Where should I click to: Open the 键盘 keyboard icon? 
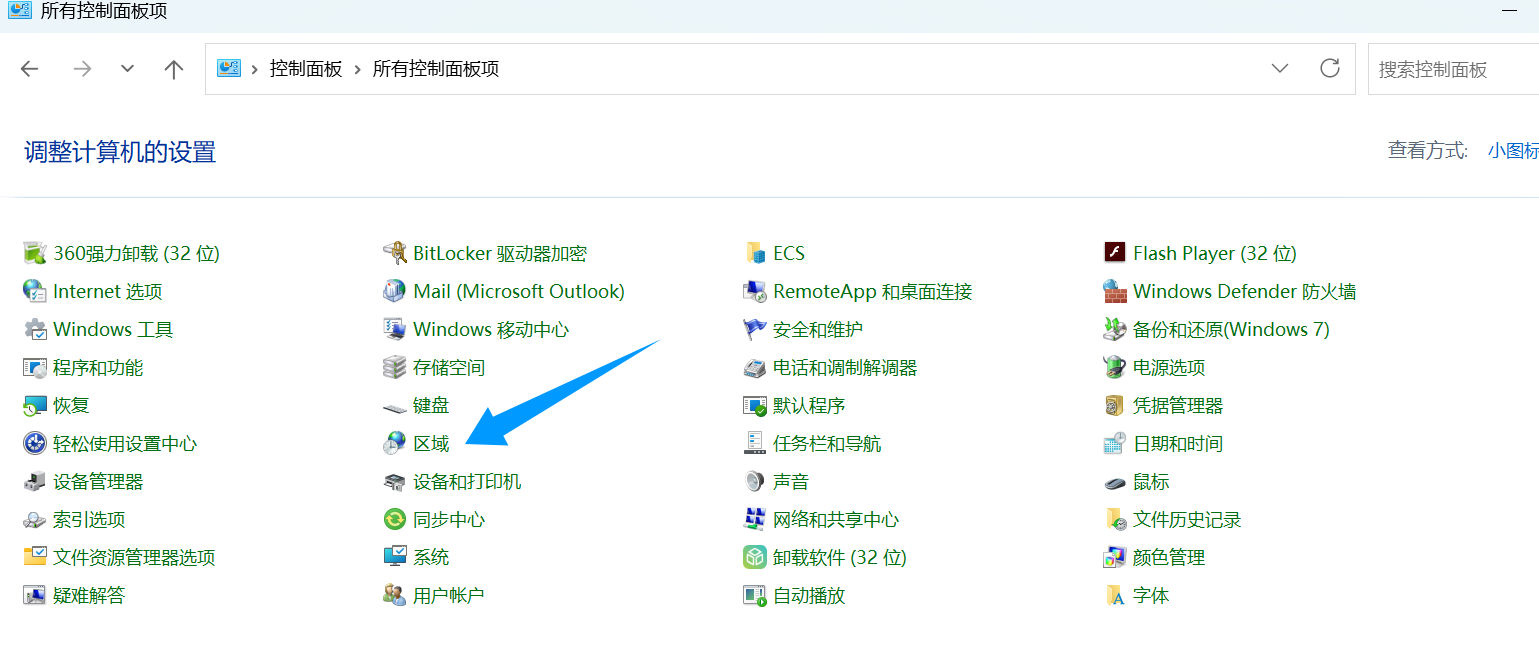pyautogui.click(x=395, y=406)
